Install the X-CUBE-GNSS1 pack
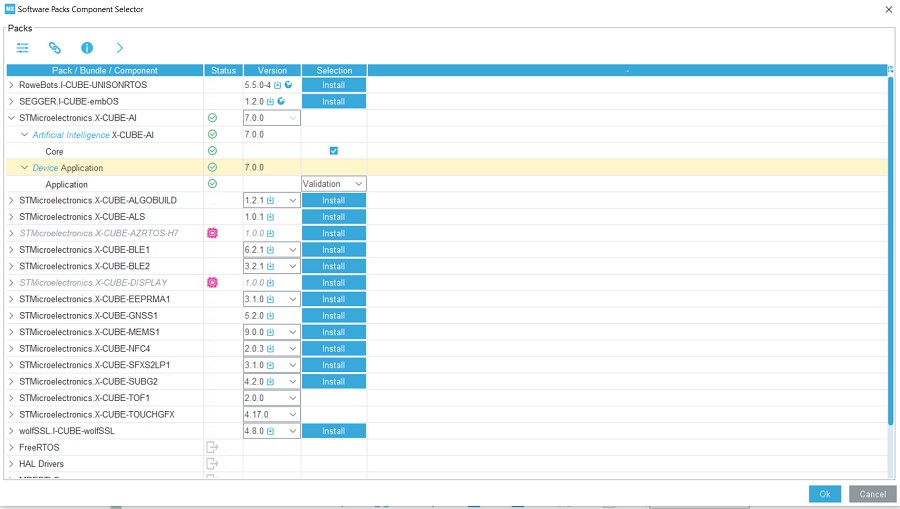The image size is (900, 509). [x=333, y=316]
